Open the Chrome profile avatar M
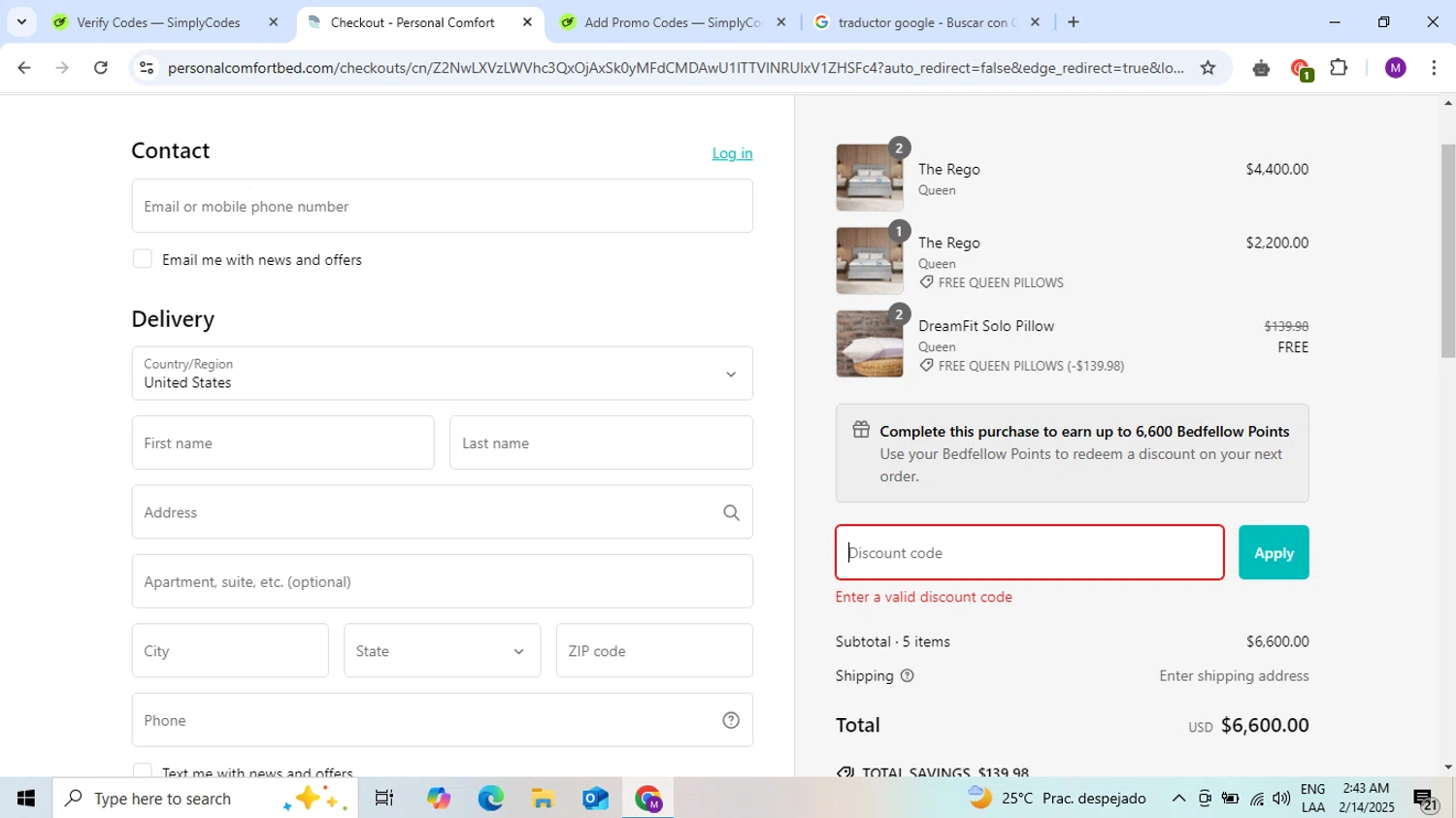This screenshot has width=1456, height=818. [x=1395, y=68]
